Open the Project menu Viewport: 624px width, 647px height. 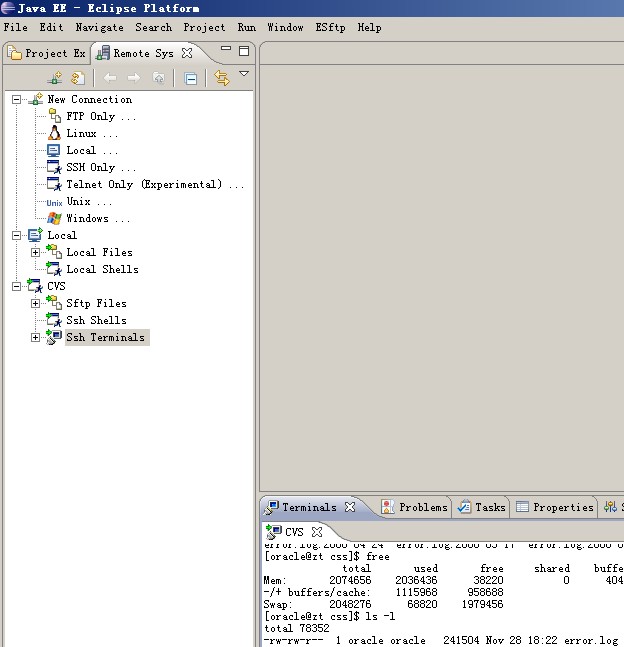204,27
